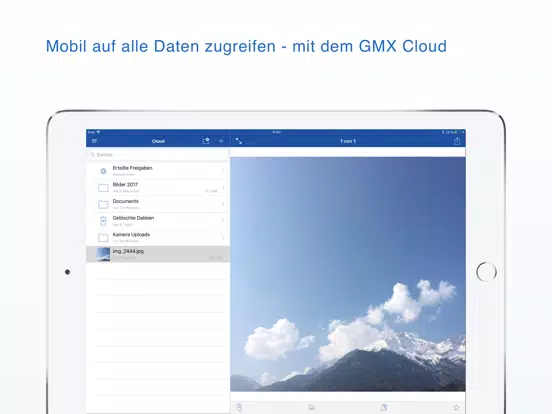This screenshot has width=552, height=414.
Task: Toggle fullscreen with the expand arrows icon
Action: click(x=239, y=141)
